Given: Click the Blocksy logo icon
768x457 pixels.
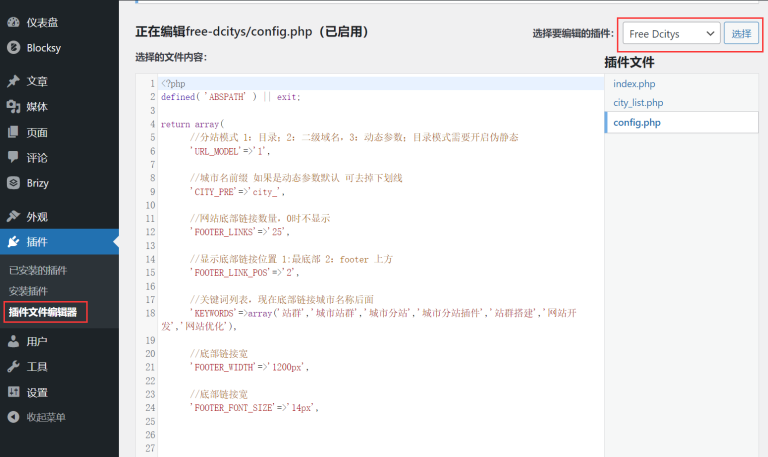Looking at the screenshot, I should coord(13,46).
